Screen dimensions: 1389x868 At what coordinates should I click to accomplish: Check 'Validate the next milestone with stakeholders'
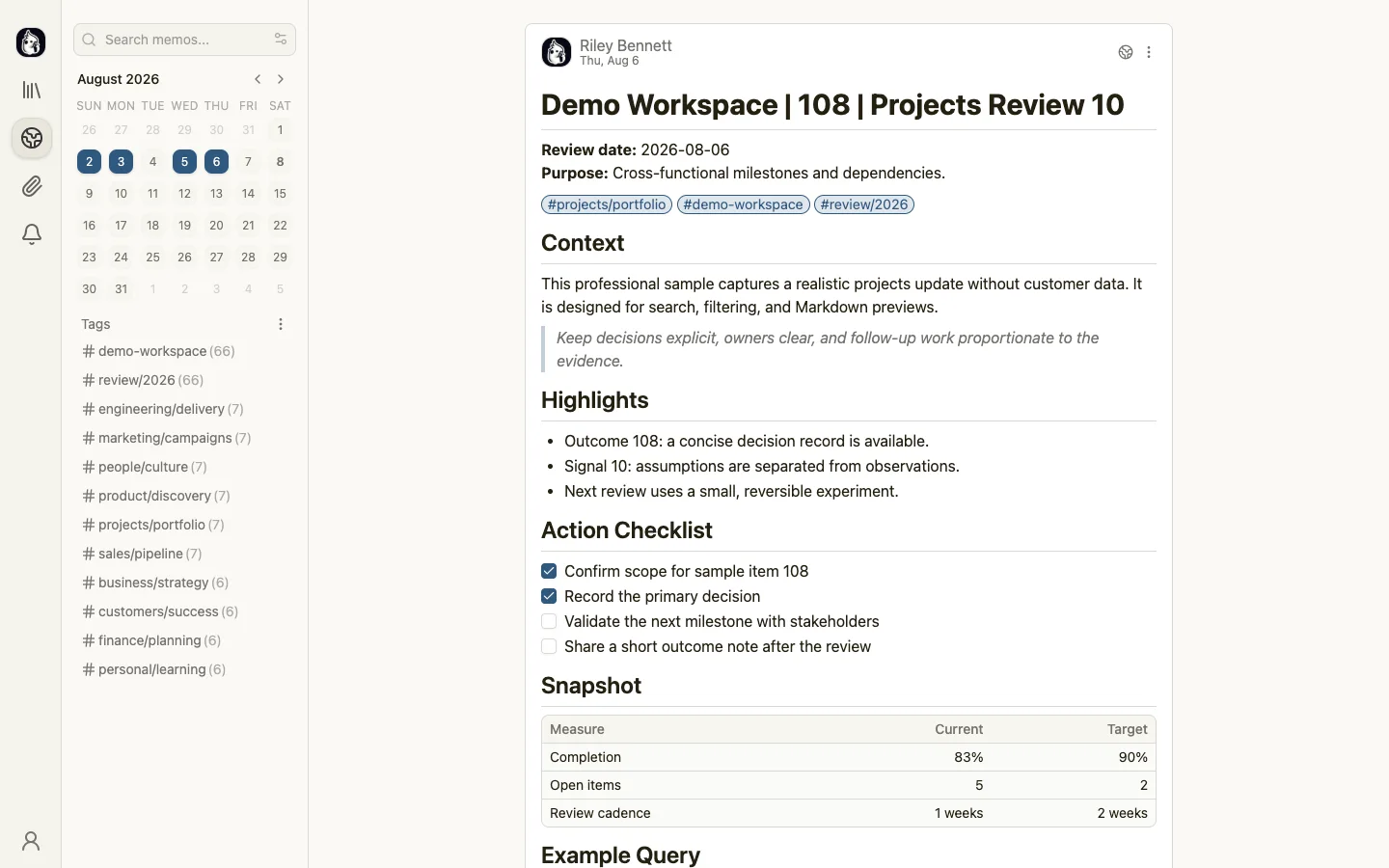coord(549,621)
